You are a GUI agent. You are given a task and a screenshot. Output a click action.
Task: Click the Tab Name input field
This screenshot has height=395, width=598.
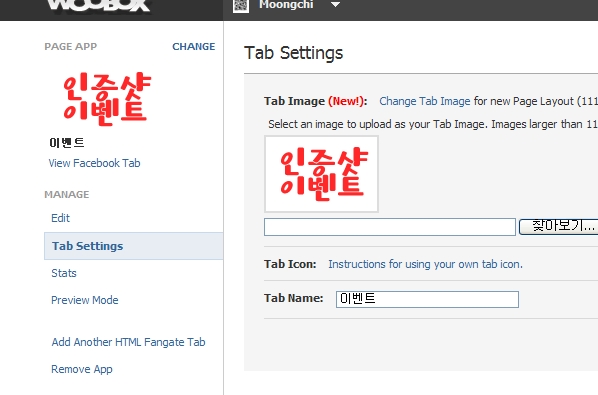click(x=427, y=299)
